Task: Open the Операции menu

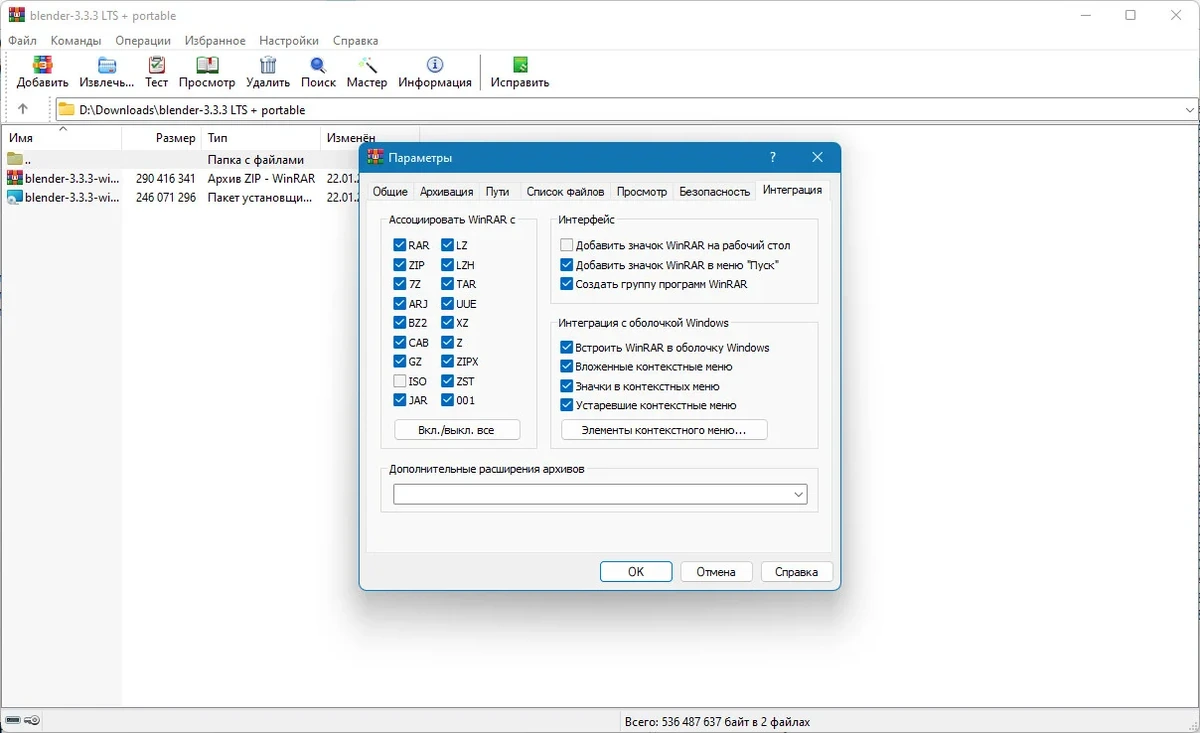Action: pos(143,41)
